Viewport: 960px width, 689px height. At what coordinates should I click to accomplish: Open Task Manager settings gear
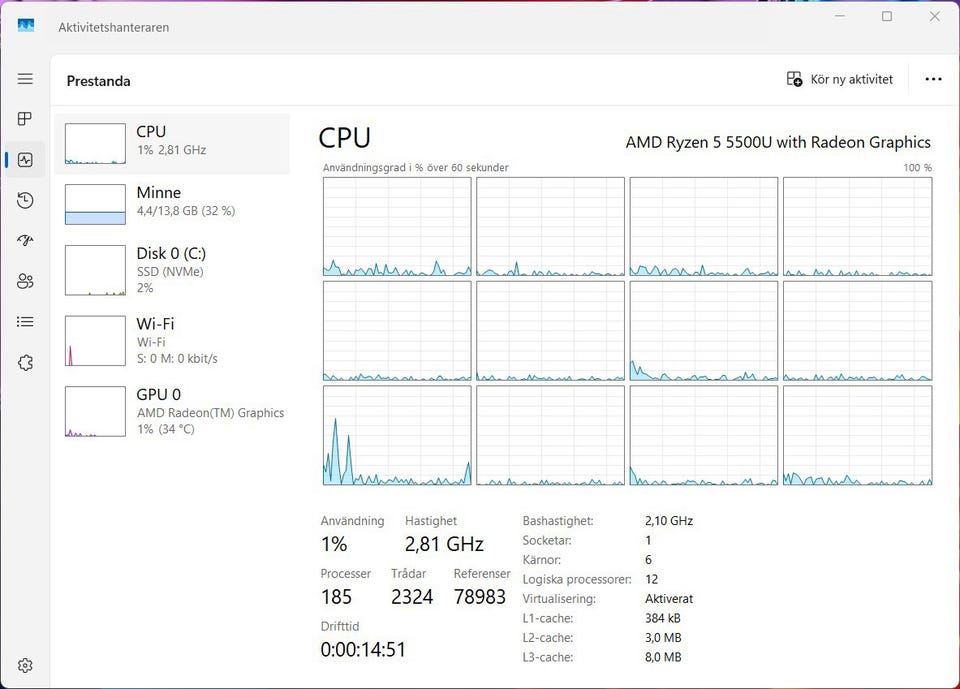click(25, 665)
